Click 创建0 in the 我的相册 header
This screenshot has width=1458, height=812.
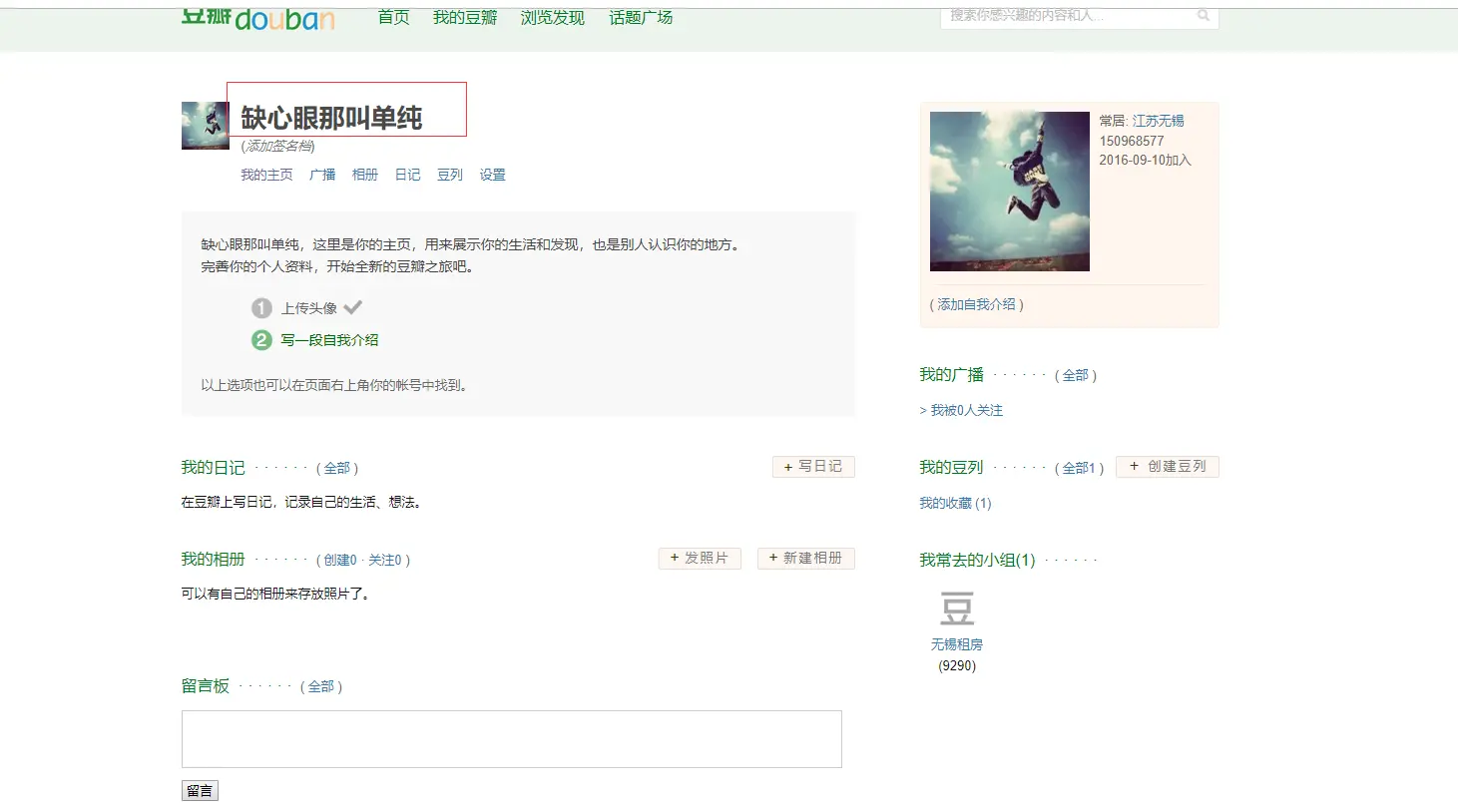click(x=340, y=560)
